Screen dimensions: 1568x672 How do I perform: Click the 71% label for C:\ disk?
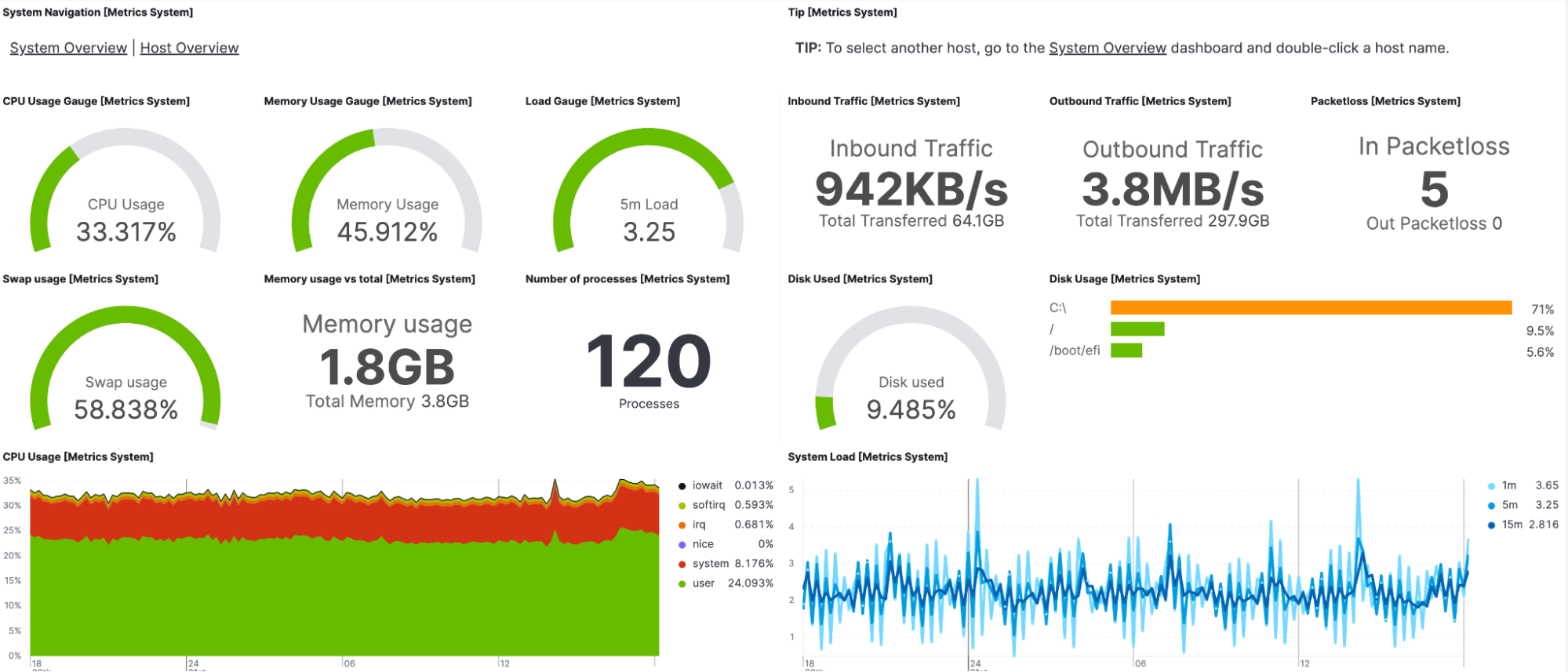click(1542, 309)
